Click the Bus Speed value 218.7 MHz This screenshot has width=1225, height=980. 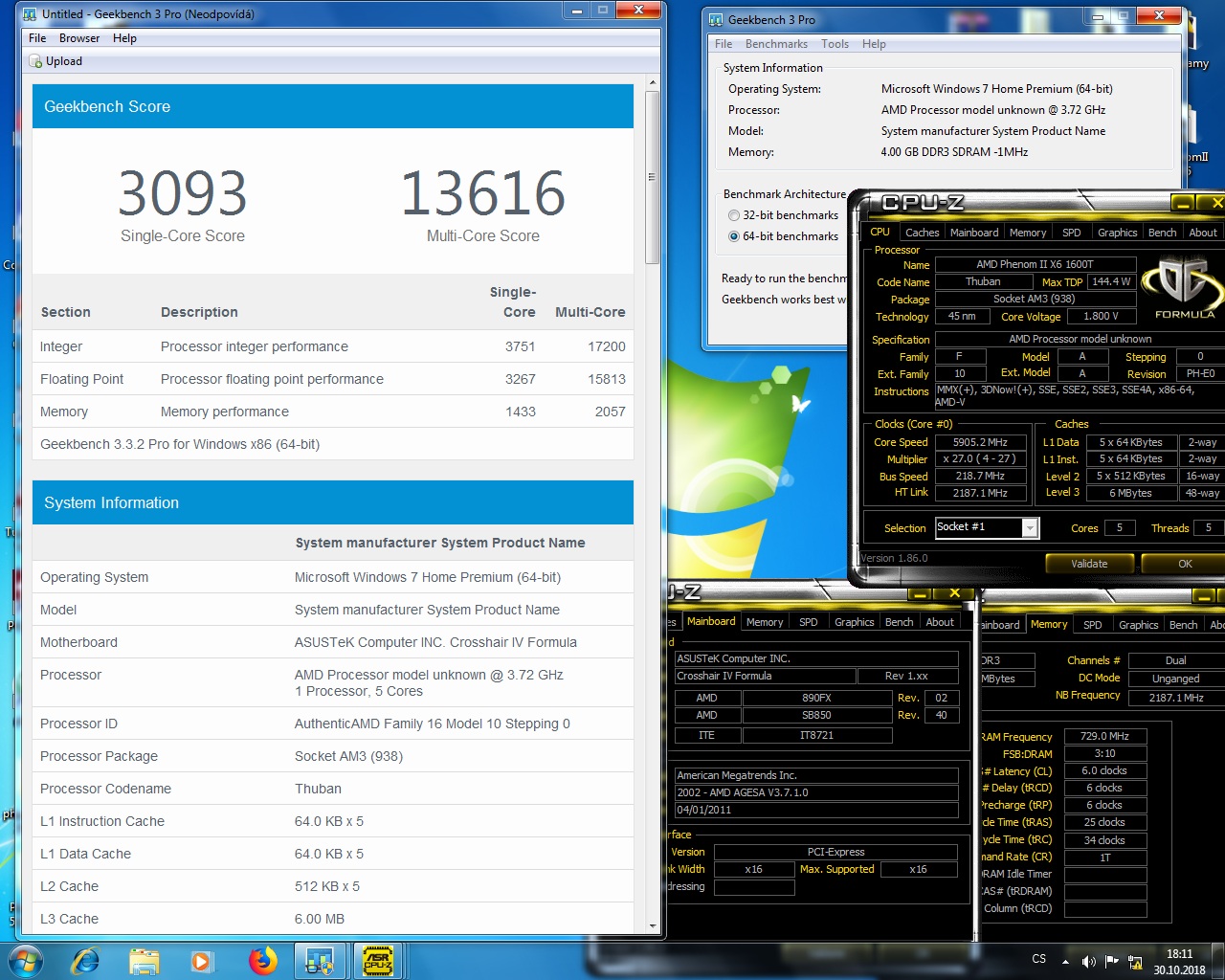point(980,476)
